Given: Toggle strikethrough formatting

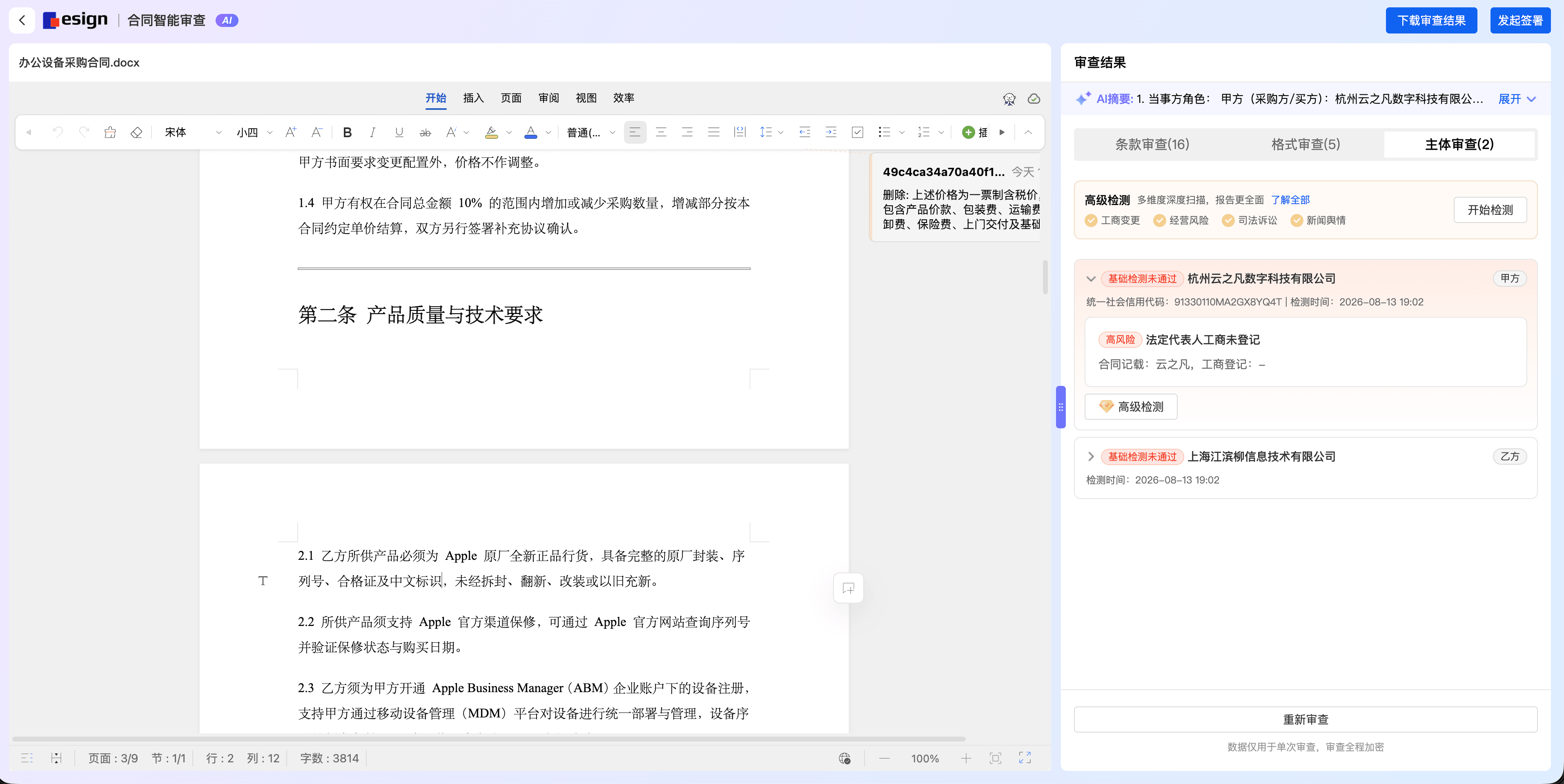Looking at the screenshot, I should click(425, 132).
